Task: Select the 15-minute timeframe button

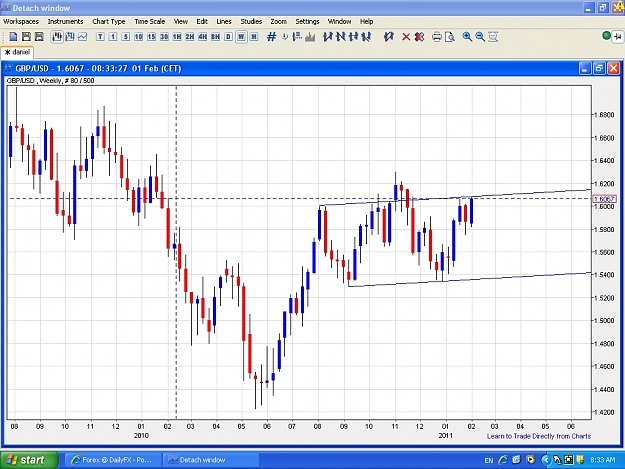Action: pyautogui.click(x=151, y=37)
